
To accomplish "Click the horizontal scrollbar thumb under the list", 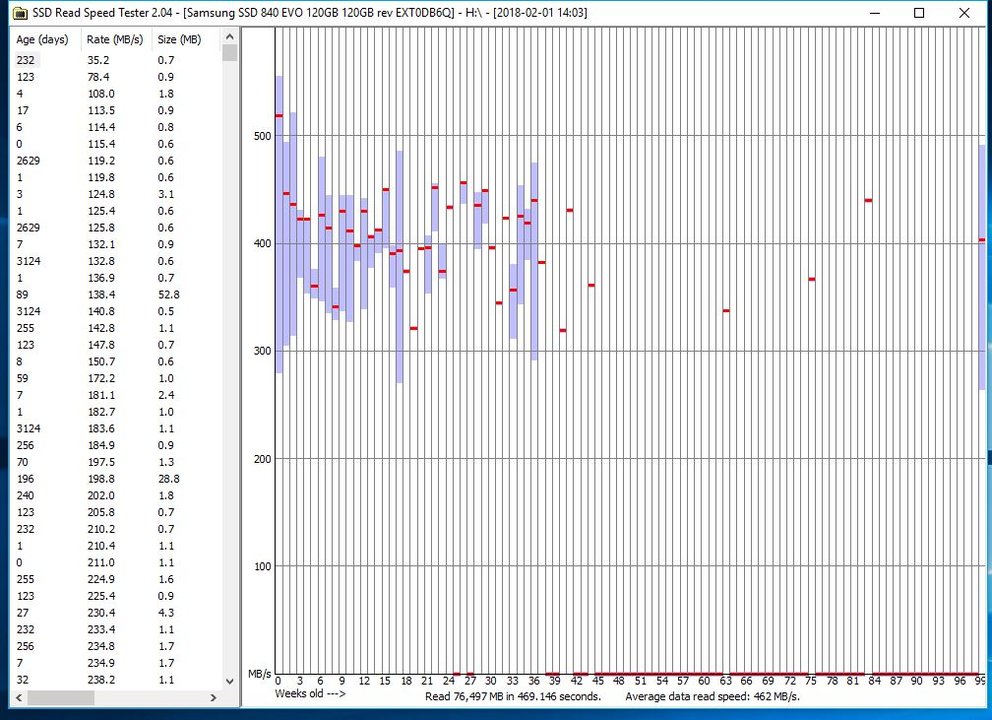I will (x=61, y=697).
